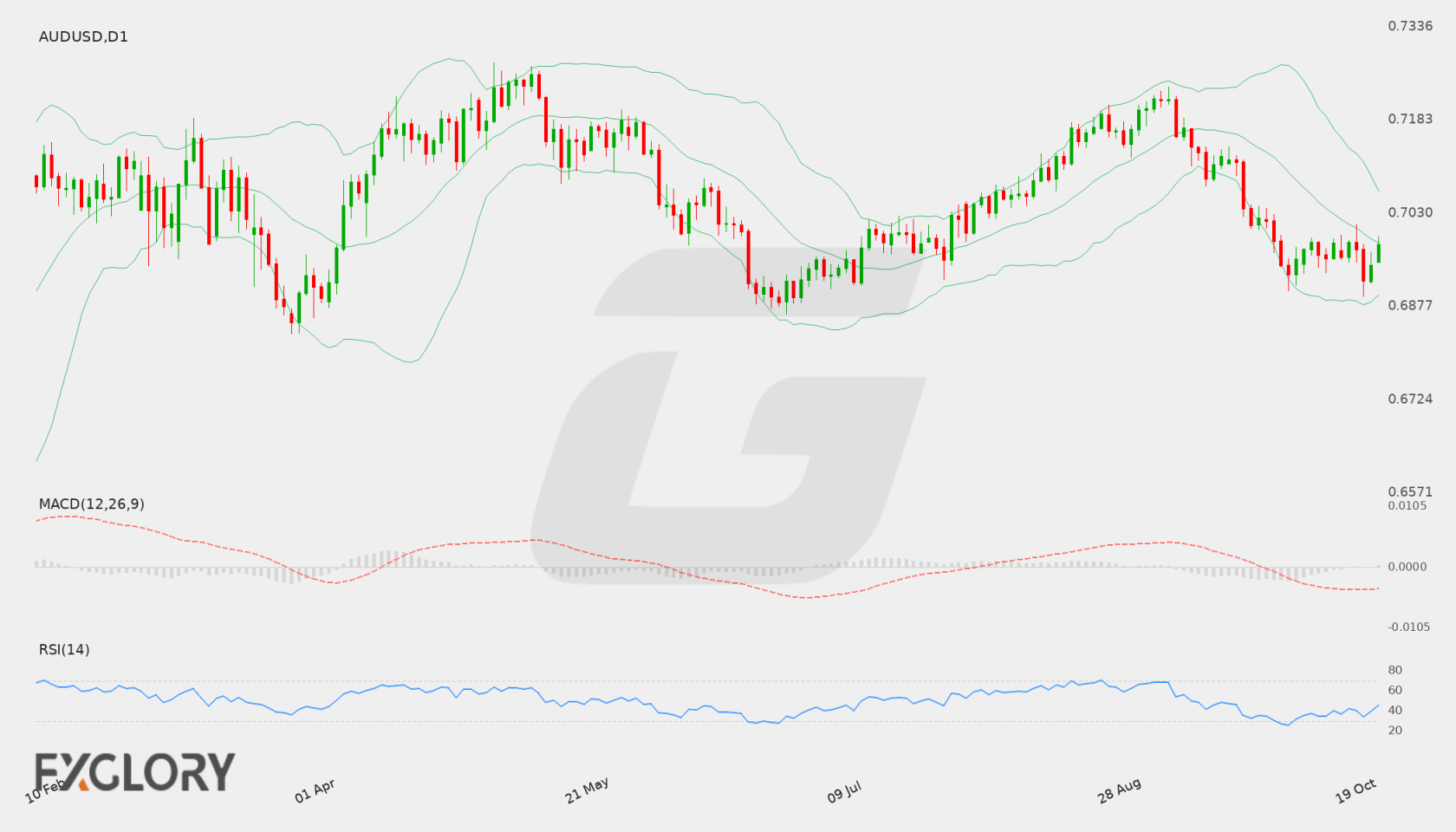This screenshot has width=1456, height=832.
Task: Click the RSI 20 level label
Action: (1395, 730)
